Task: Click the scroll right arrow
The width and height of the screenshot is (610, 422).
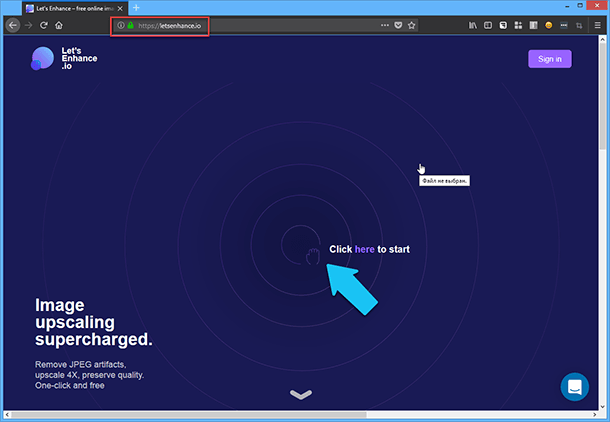Action: pos(594,415)
